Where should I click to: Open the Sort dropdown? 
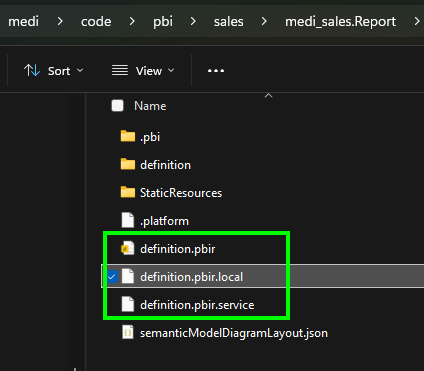pyautogui.click(x=53, y=71)
